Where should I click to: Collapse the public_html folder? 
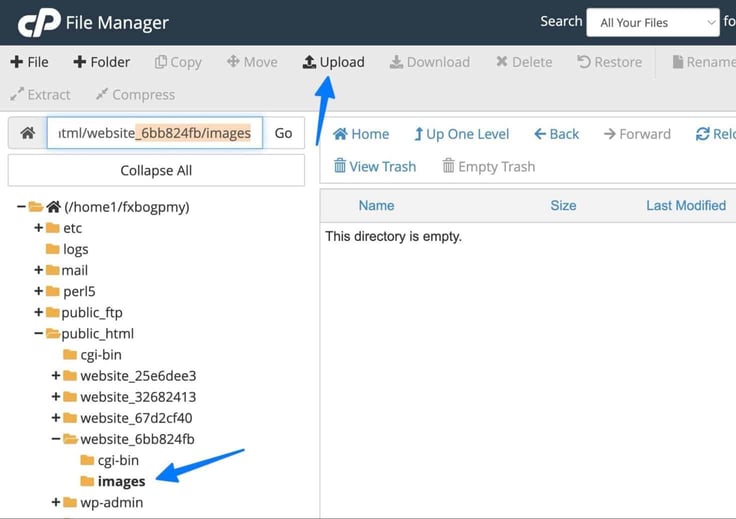click(38, 334)
